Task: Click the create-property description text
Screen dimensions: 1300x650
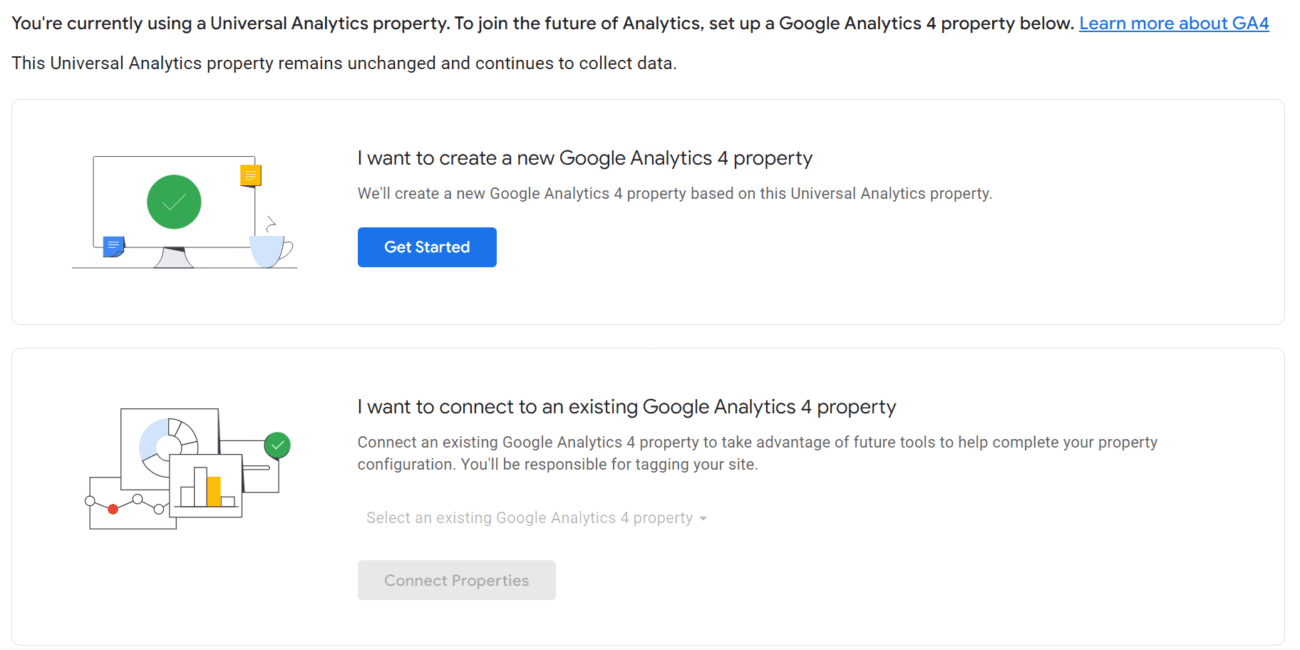Action: pyautogui.click(x=675, y=194)
